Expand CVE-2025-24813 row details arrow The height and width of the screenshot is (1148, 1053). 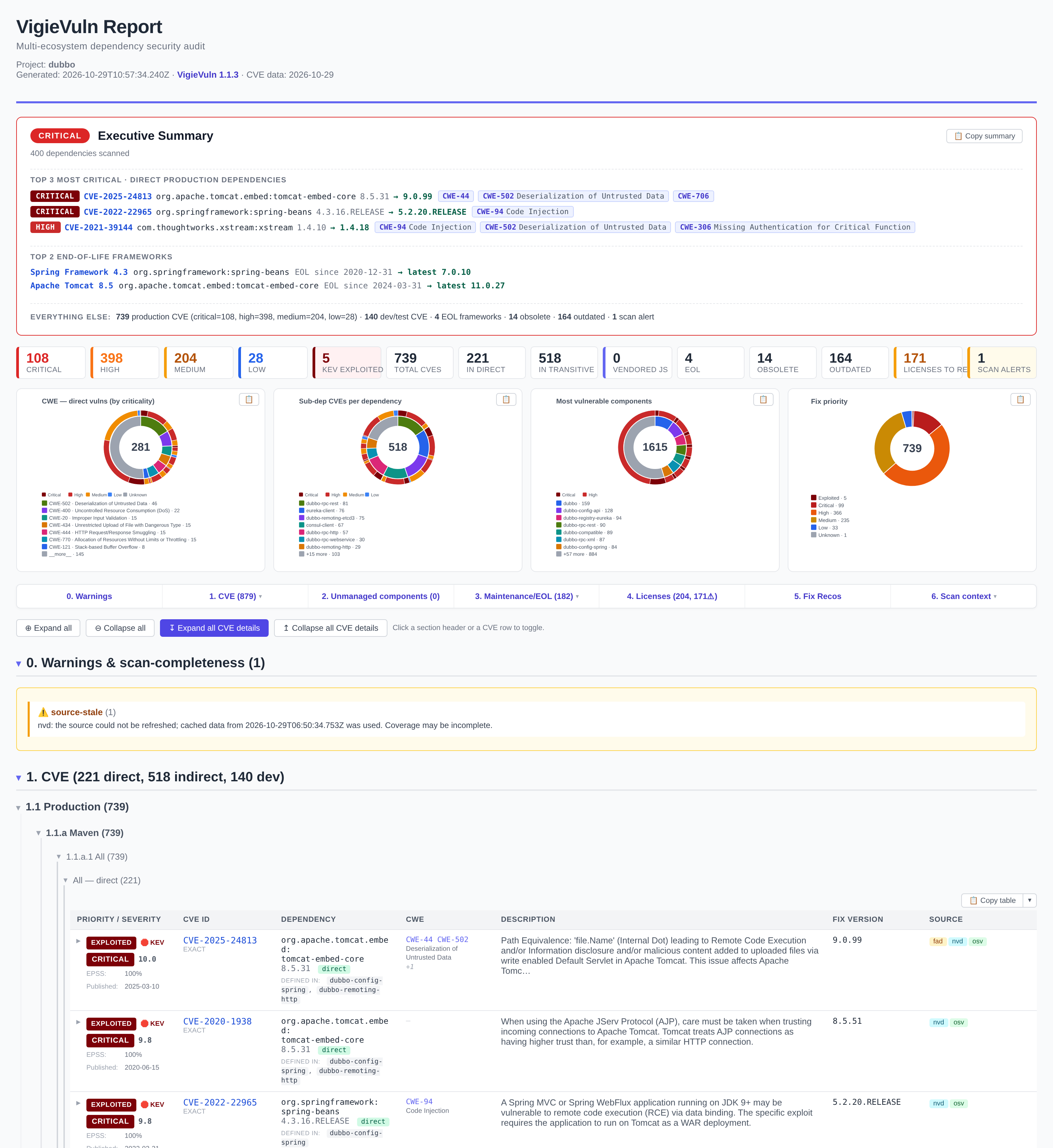click(79, 941)
